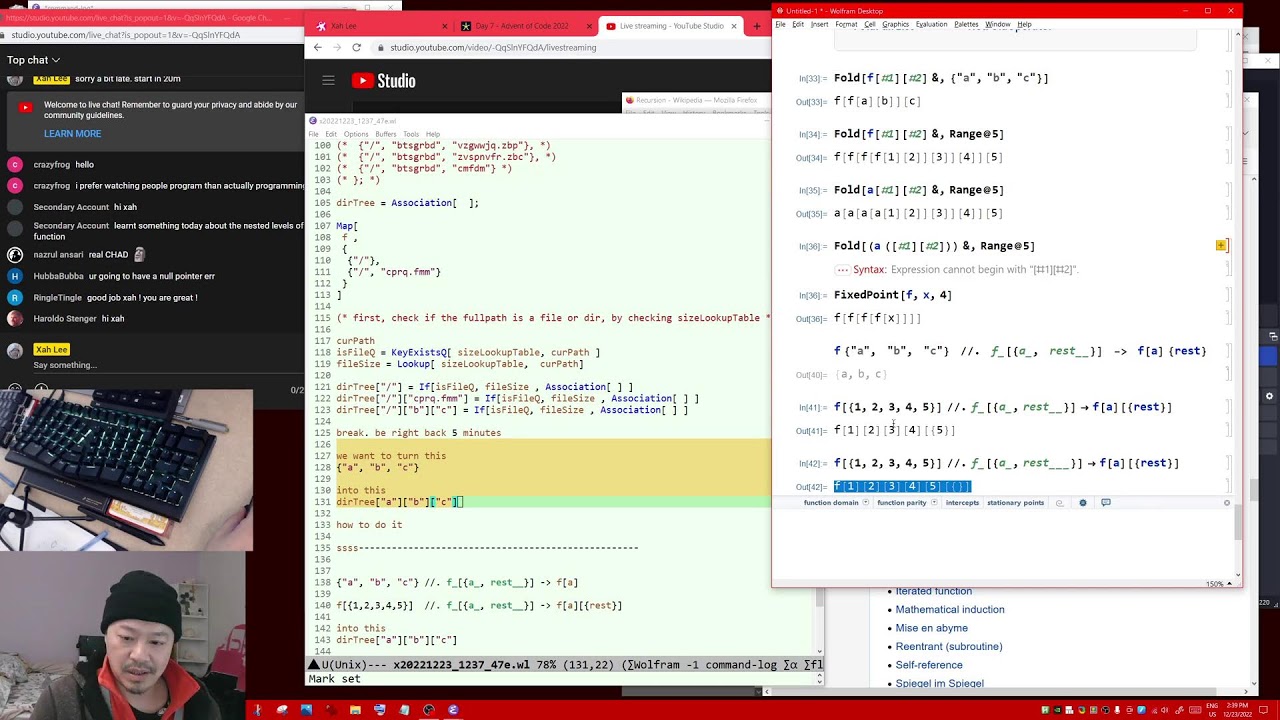
Task: Click the 'Self-reference' Wikipedia link
Action: coord(929,665)
